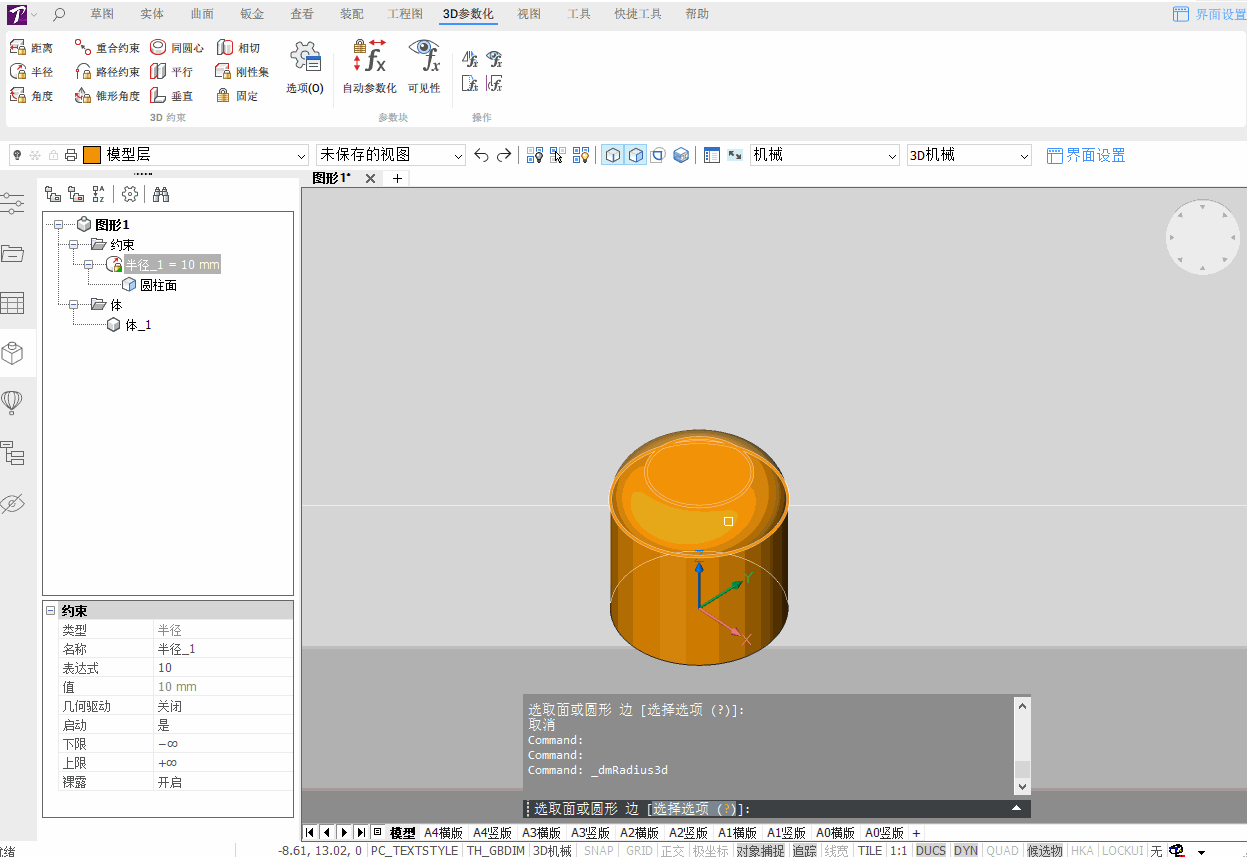Screen dimensions: 1247x857
Task: Toggle 极坐标 polar tracking in status bar
Action: tap(711, 851)
